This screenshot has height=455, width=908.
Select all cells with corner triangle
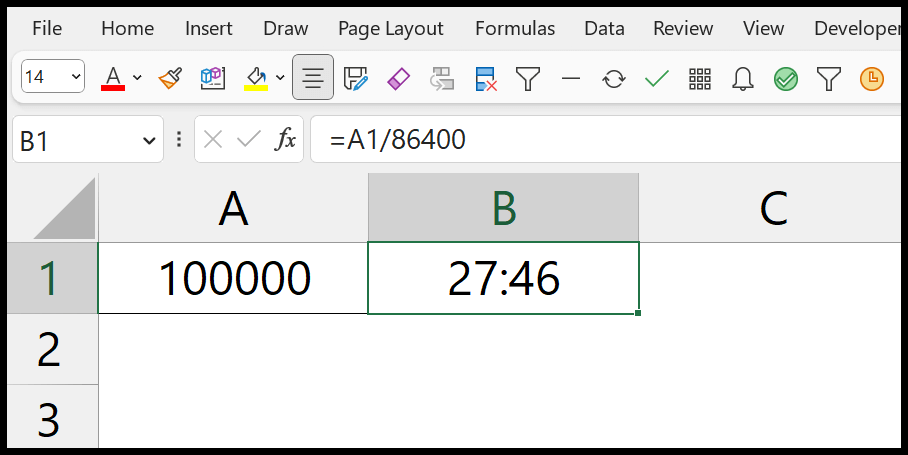[x=64, y=208]
